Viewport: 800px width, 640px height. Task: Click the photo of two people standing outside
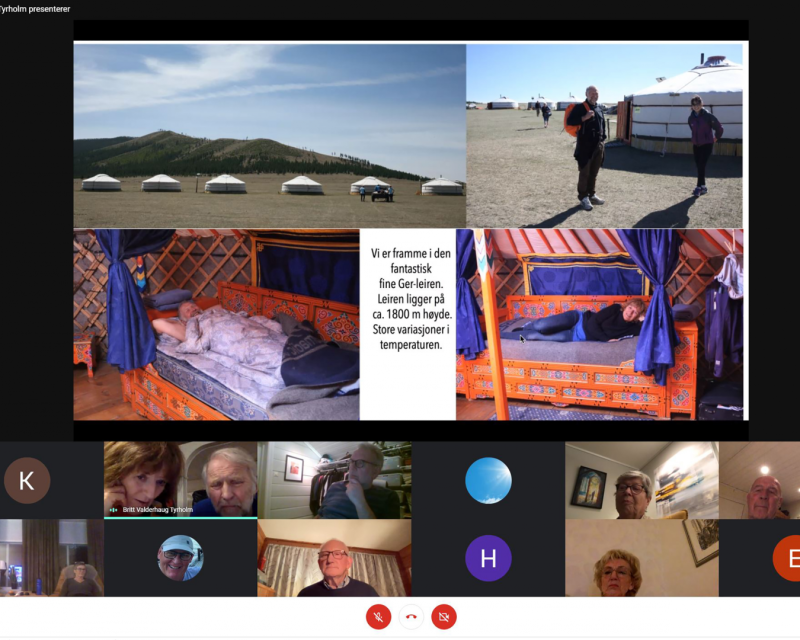(x=605, y=135)
